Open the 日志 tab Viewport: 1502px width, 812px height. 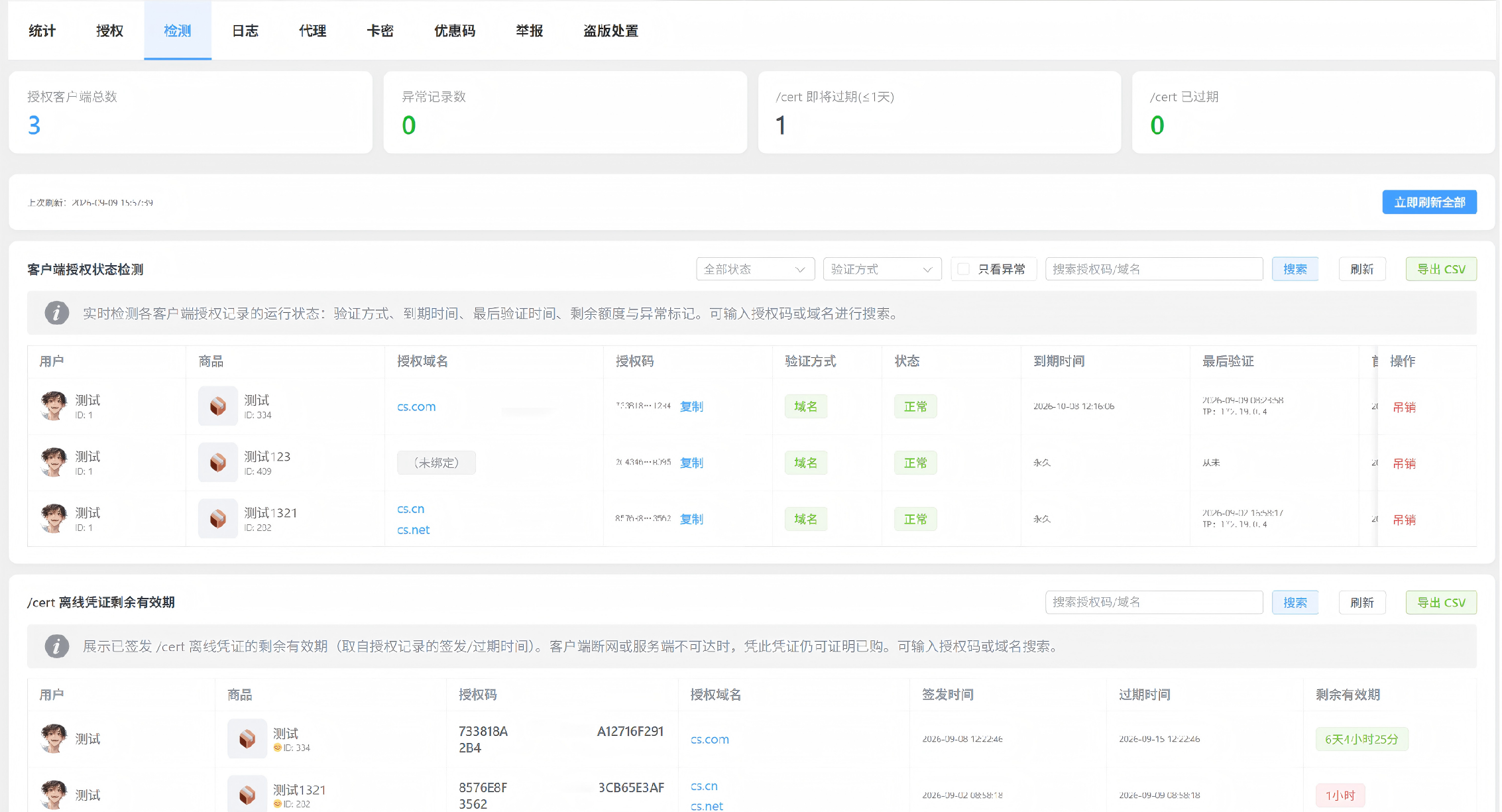tap(245, 30)
